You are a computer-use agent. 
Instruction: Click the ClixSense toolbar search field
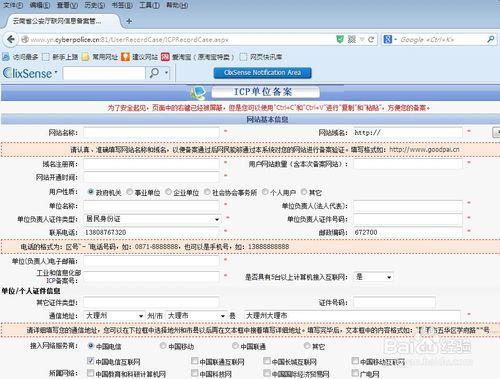(x=104, y=73)
